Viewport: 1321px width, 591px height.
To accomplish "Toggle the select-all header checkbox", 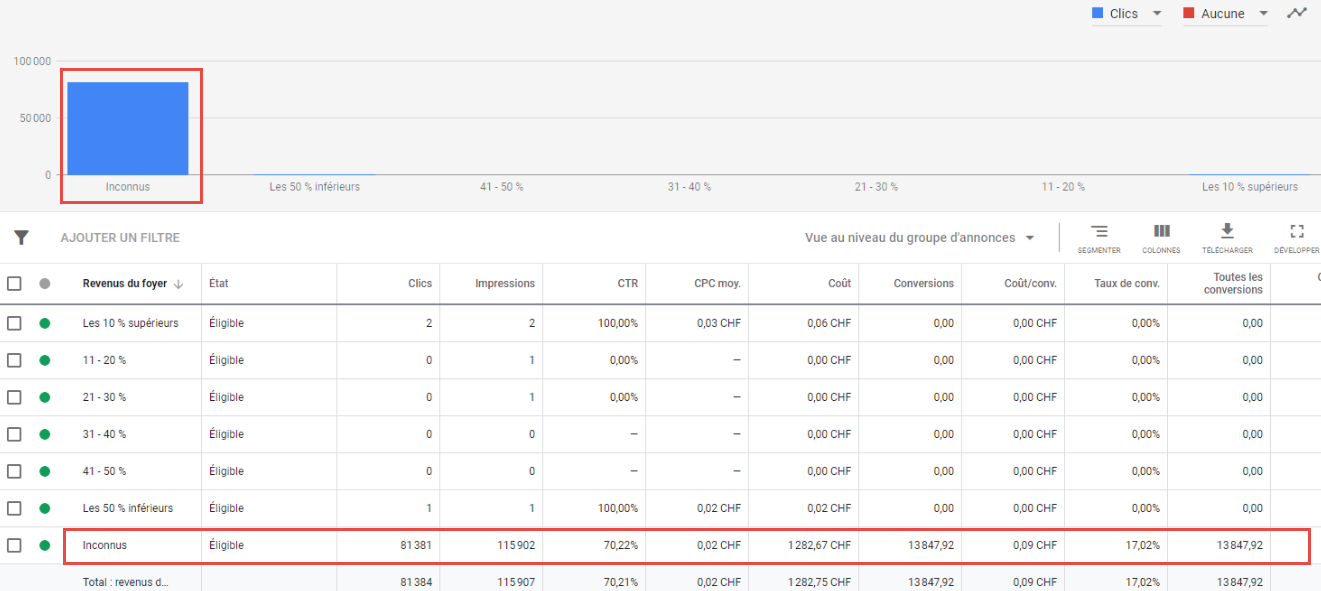I will click(14, 284).
